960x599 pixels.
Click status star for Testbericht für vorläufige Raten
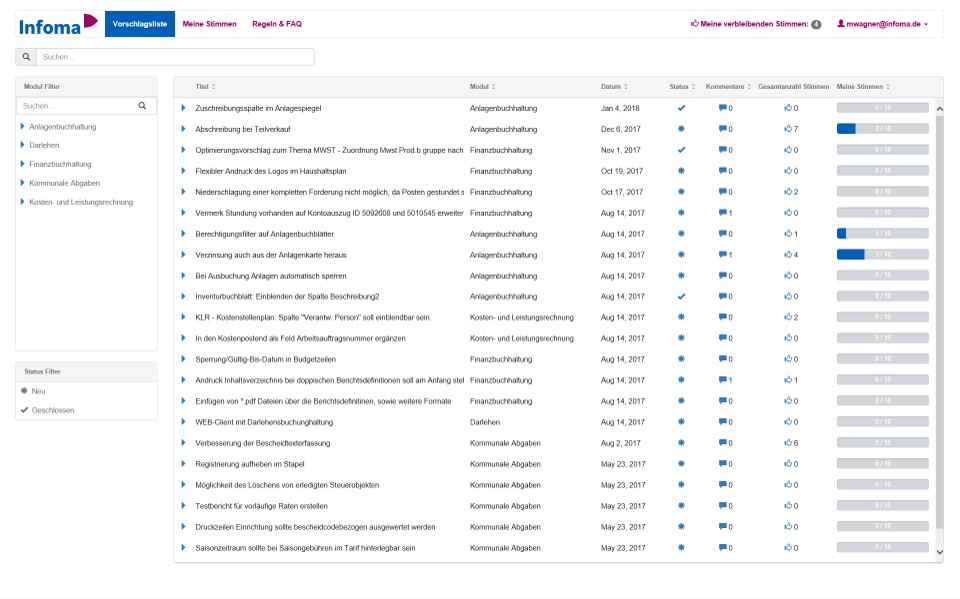click(x=681, y=506)
